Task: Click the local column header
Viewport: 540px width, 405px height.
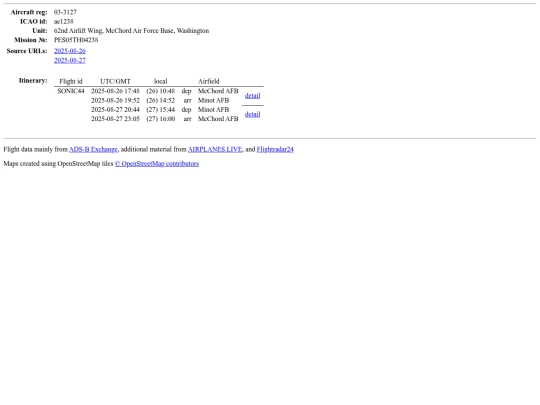Action: (160, 82)
